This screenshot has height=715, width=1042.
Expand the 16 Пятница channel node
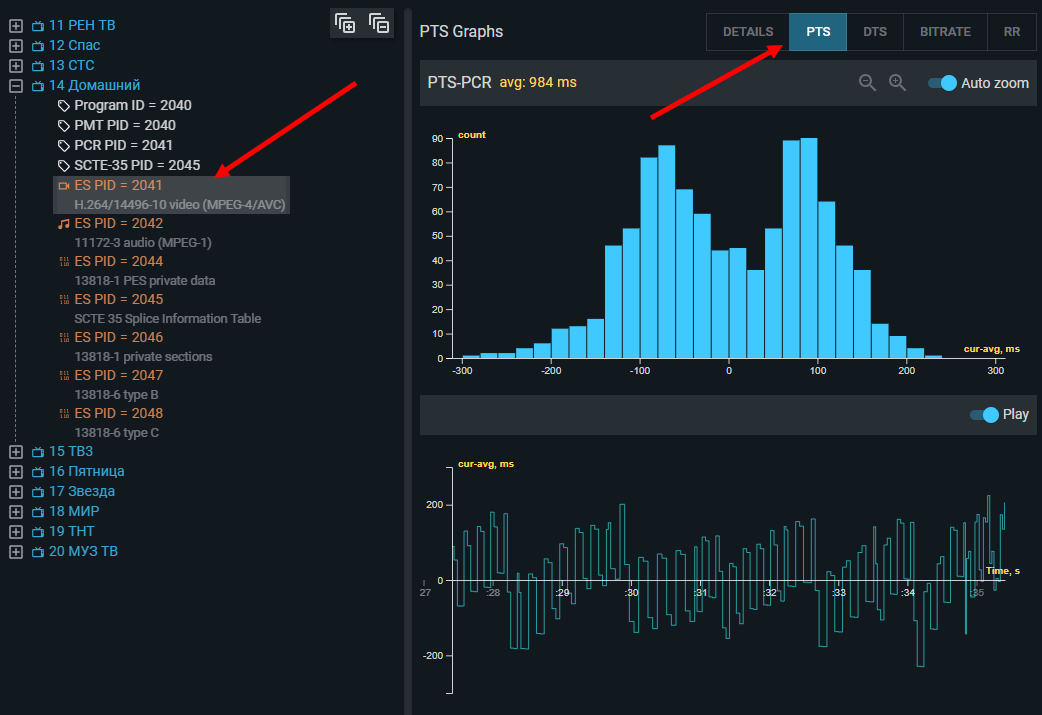[x=16, y=472]
